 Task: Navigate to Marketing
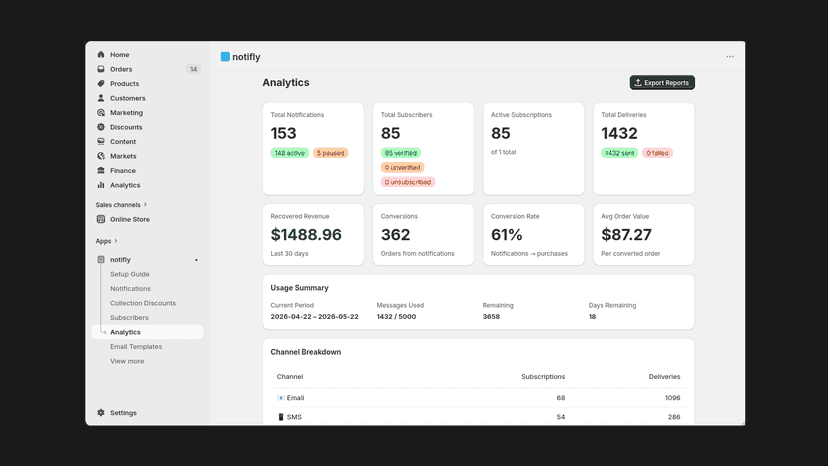126,113
